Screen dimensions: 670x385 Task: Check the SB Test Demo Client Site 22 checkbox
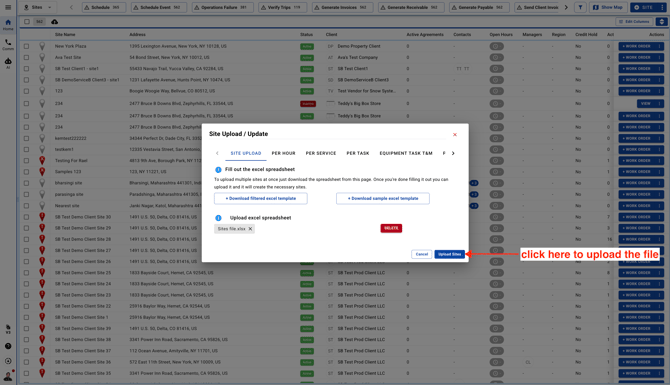point(26,306)
